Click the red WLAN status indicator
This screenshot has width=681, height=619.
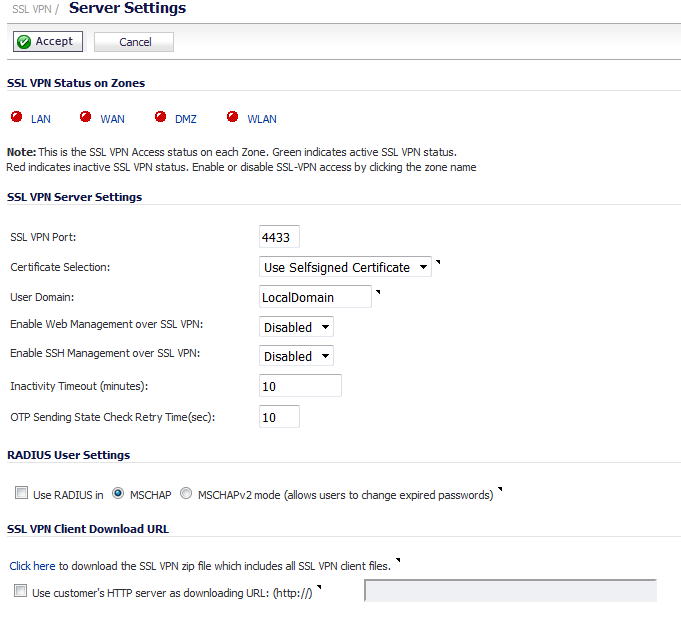pyautogui.click(x=233, y=117)
